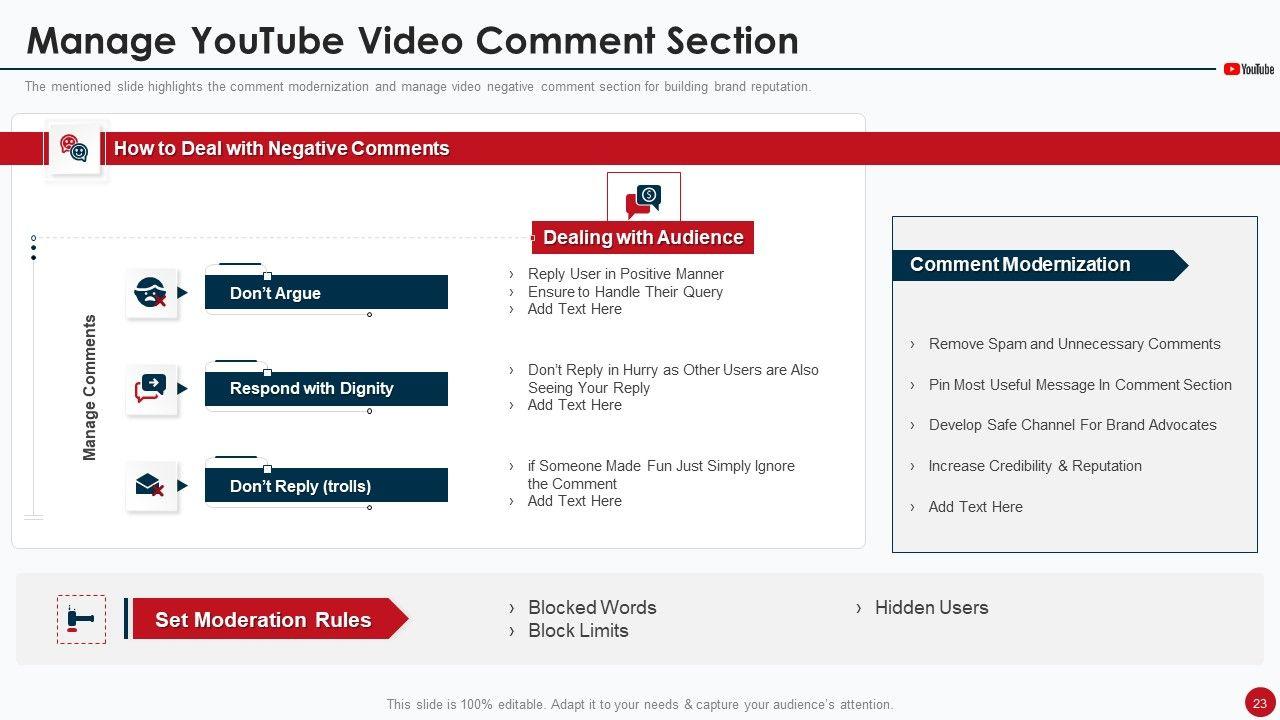This screenshot has height=720, width=1280.
Task: Click the Dealing with Audience banner
Action: [x=643, y=237]
